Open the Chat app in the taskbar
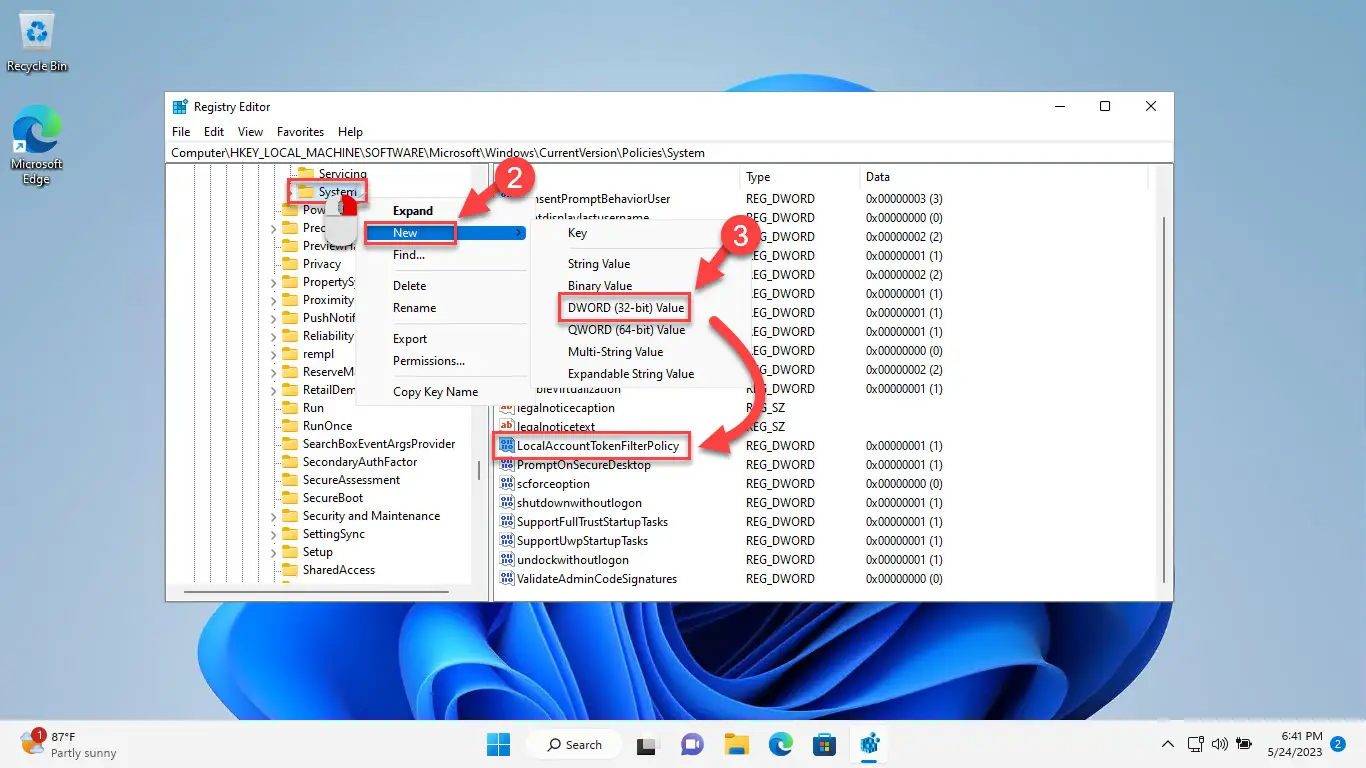This screenshot has width=1366, height=768. [x=692, y=744]
